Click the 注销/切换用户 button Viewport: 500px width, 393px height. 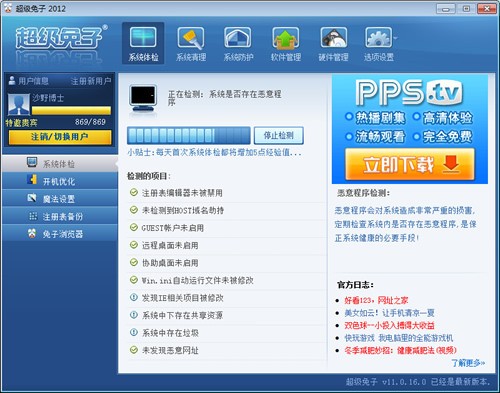(x=60, y=137)
